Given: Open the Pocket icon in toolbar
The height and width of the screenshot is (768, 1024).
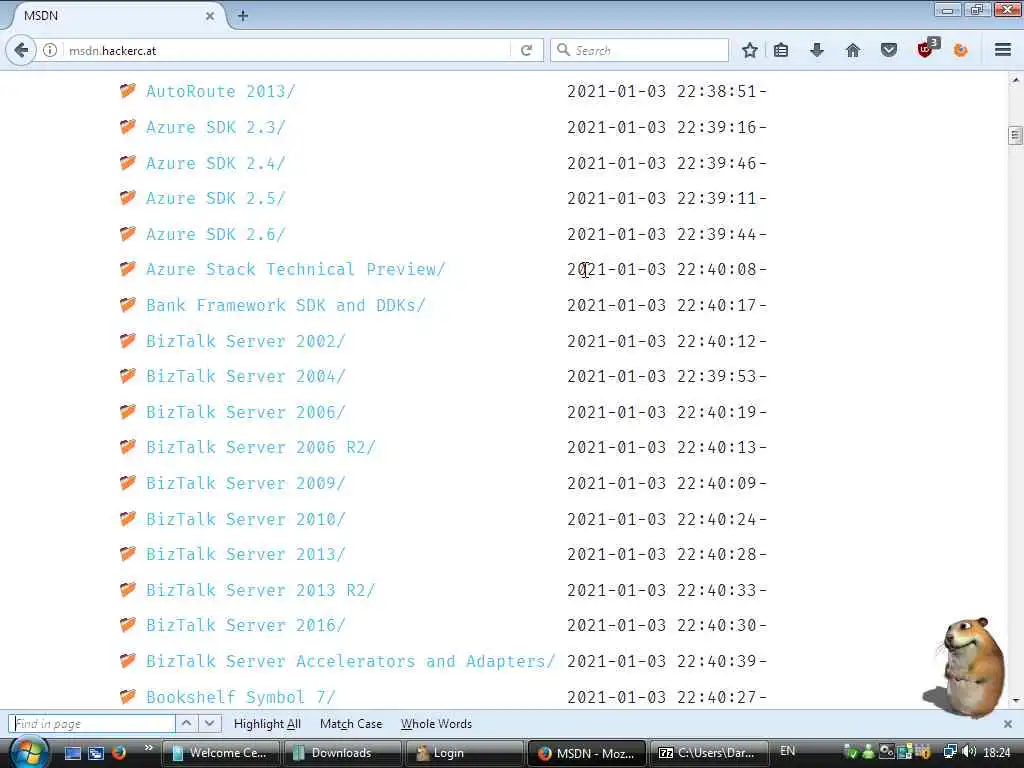Looking at the screenshot, I should tap(888, 50).
